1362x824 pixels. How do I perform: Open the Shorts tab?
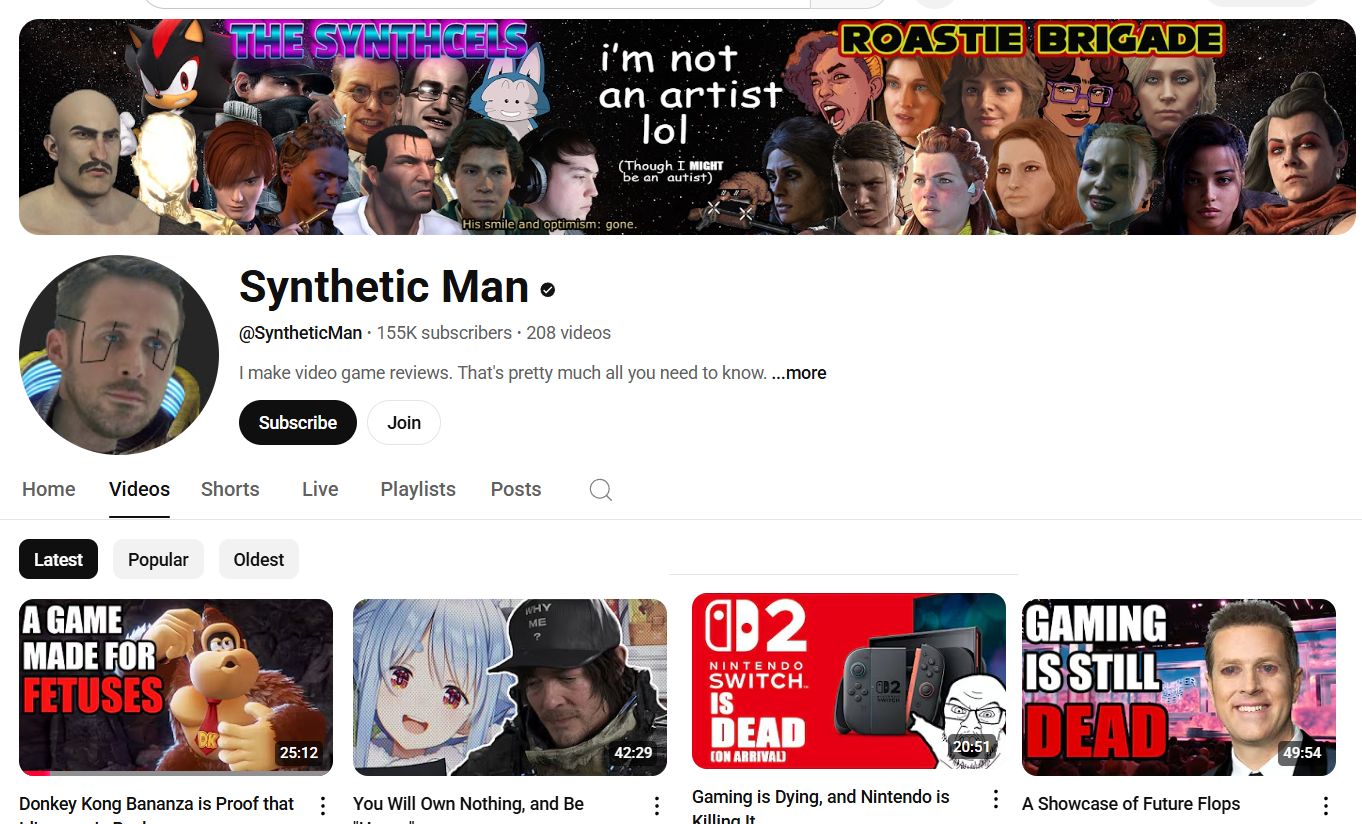pyautogui.click(x=230, y=489)
